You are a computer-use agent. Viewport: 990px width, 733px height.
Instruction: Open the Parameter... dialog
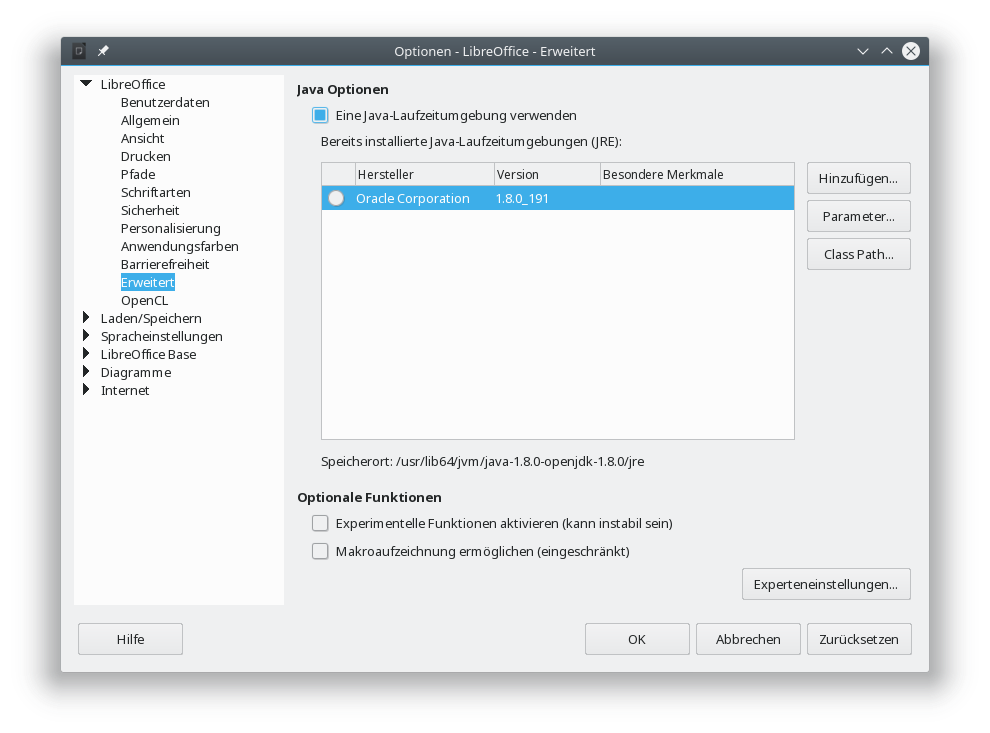pyautogui.click(x=859, y=216)
